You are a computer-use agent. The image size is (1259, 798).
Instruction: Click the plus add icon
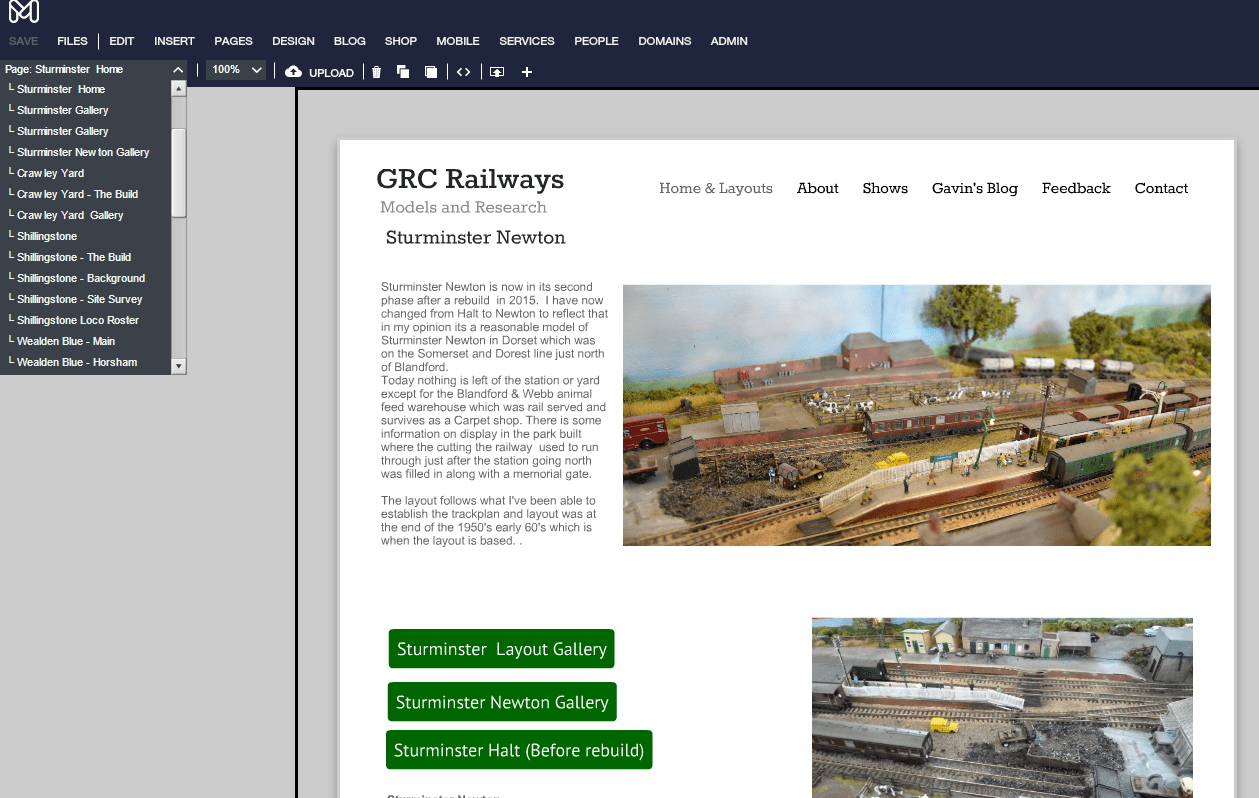527,72
